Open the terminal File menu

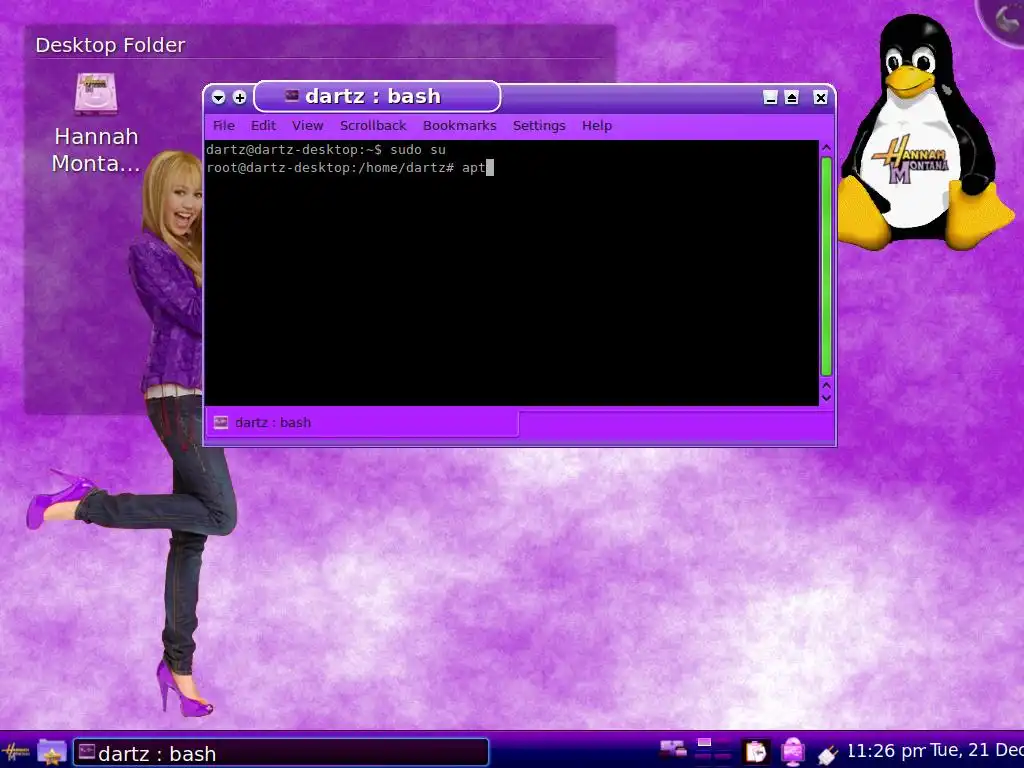(x=224, y=125)
